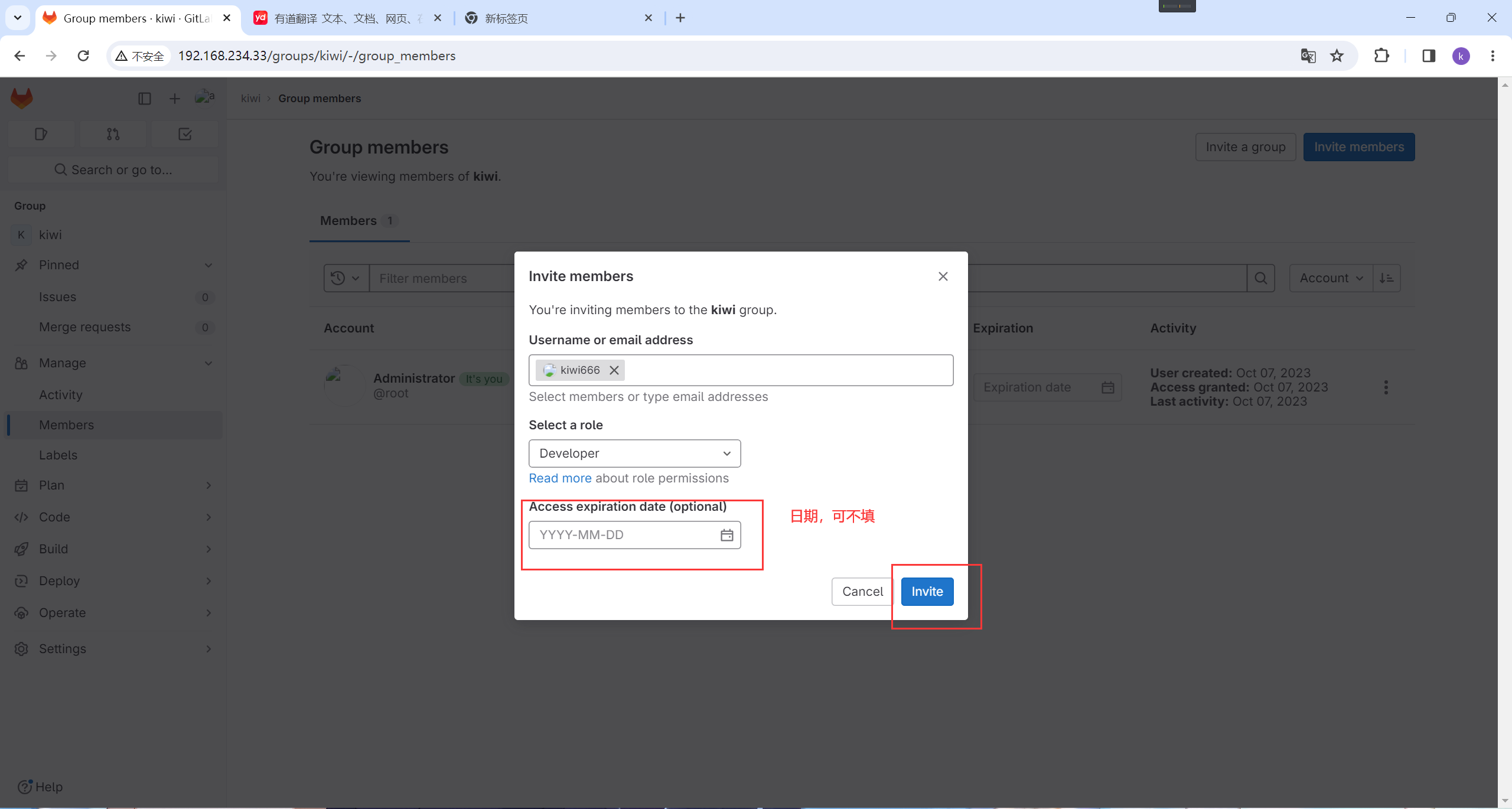Bookmark this page with the star icon

[x=1337, y=56]
